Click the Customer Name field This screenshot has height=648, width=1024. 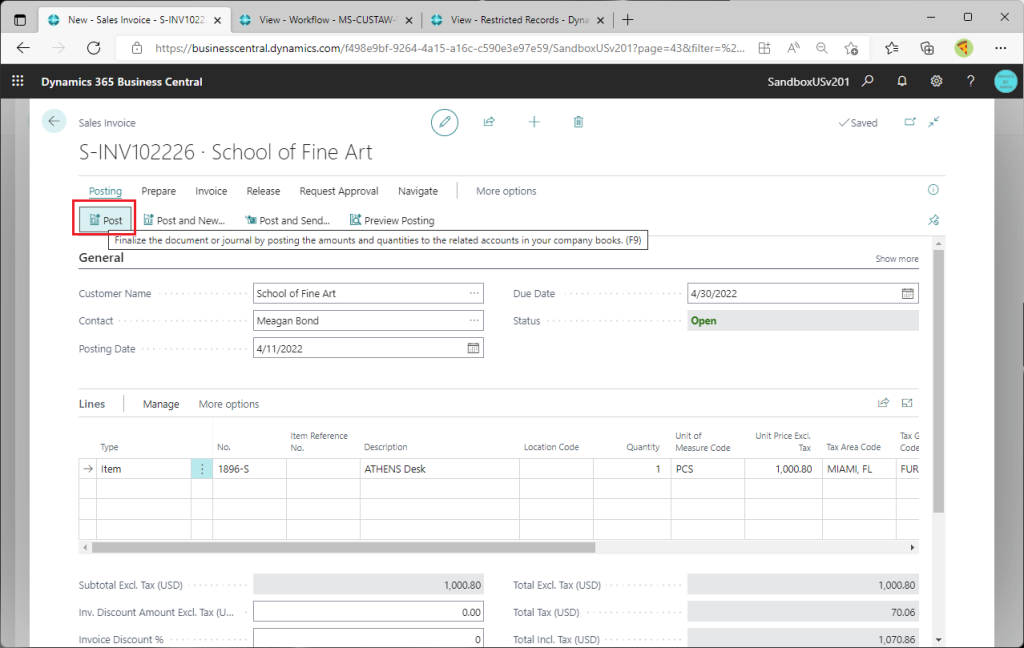[x=368, y=293]
